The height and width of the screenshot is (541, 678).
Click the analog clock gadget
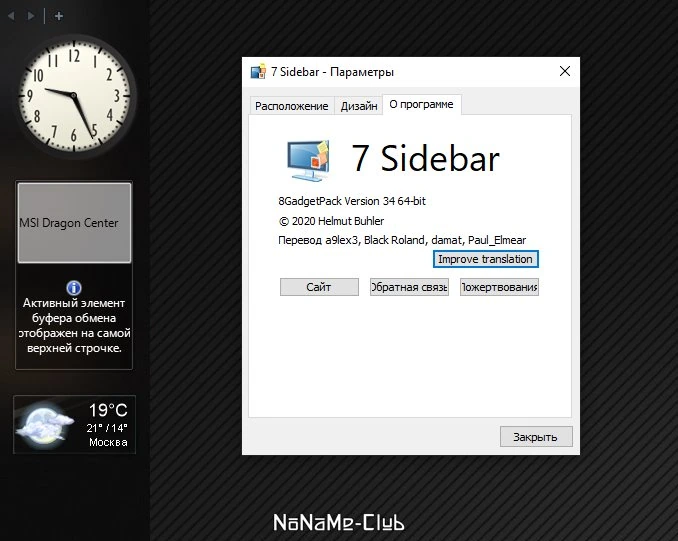coord(74,96)
